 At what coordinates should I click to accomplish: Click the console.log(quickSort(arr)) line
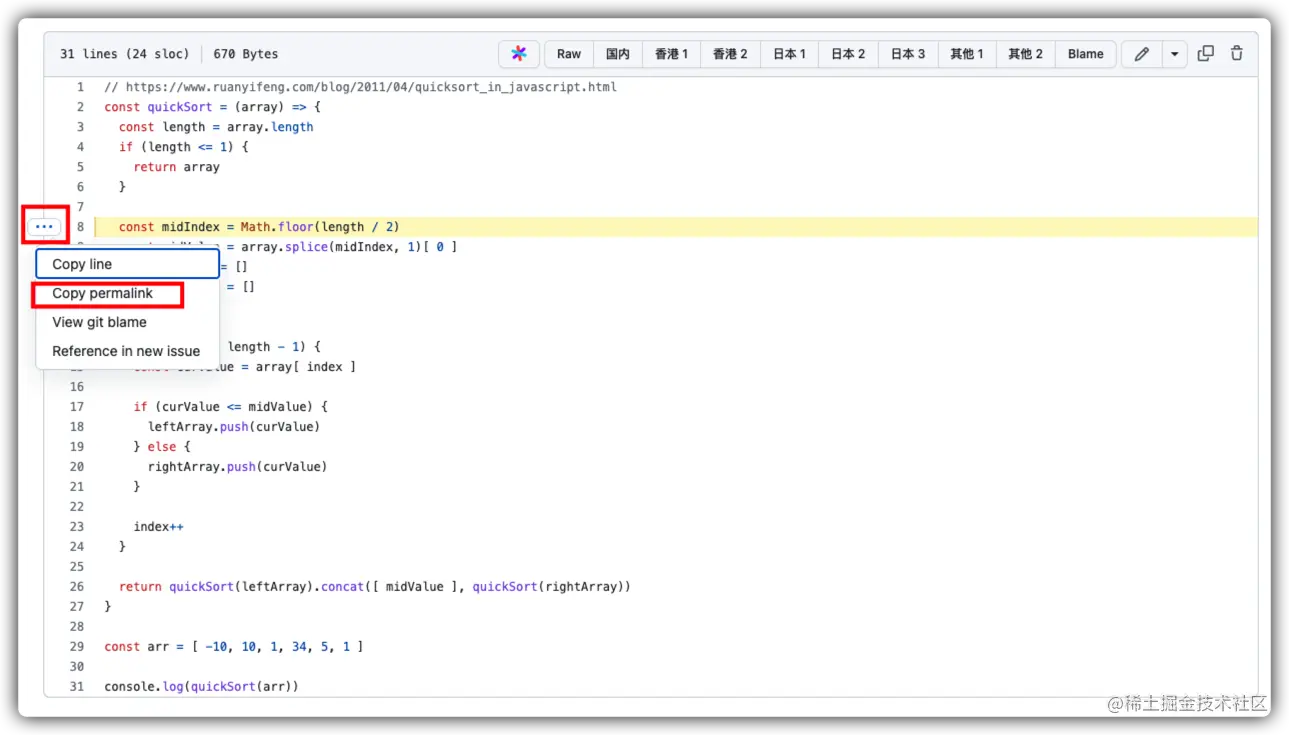(202, 687)
